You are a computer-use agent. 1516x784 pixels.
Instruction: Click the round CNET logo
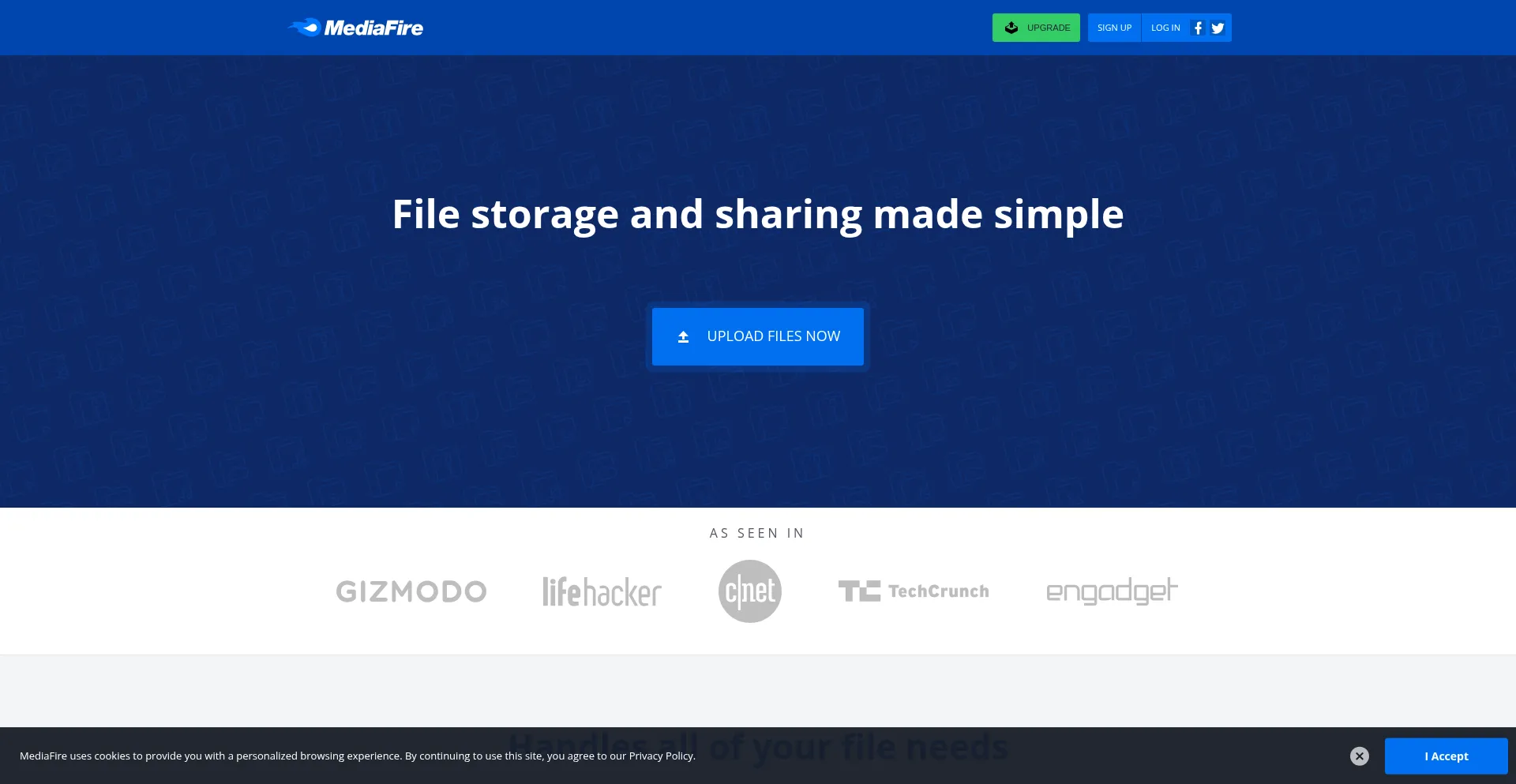tap(750, 591)
